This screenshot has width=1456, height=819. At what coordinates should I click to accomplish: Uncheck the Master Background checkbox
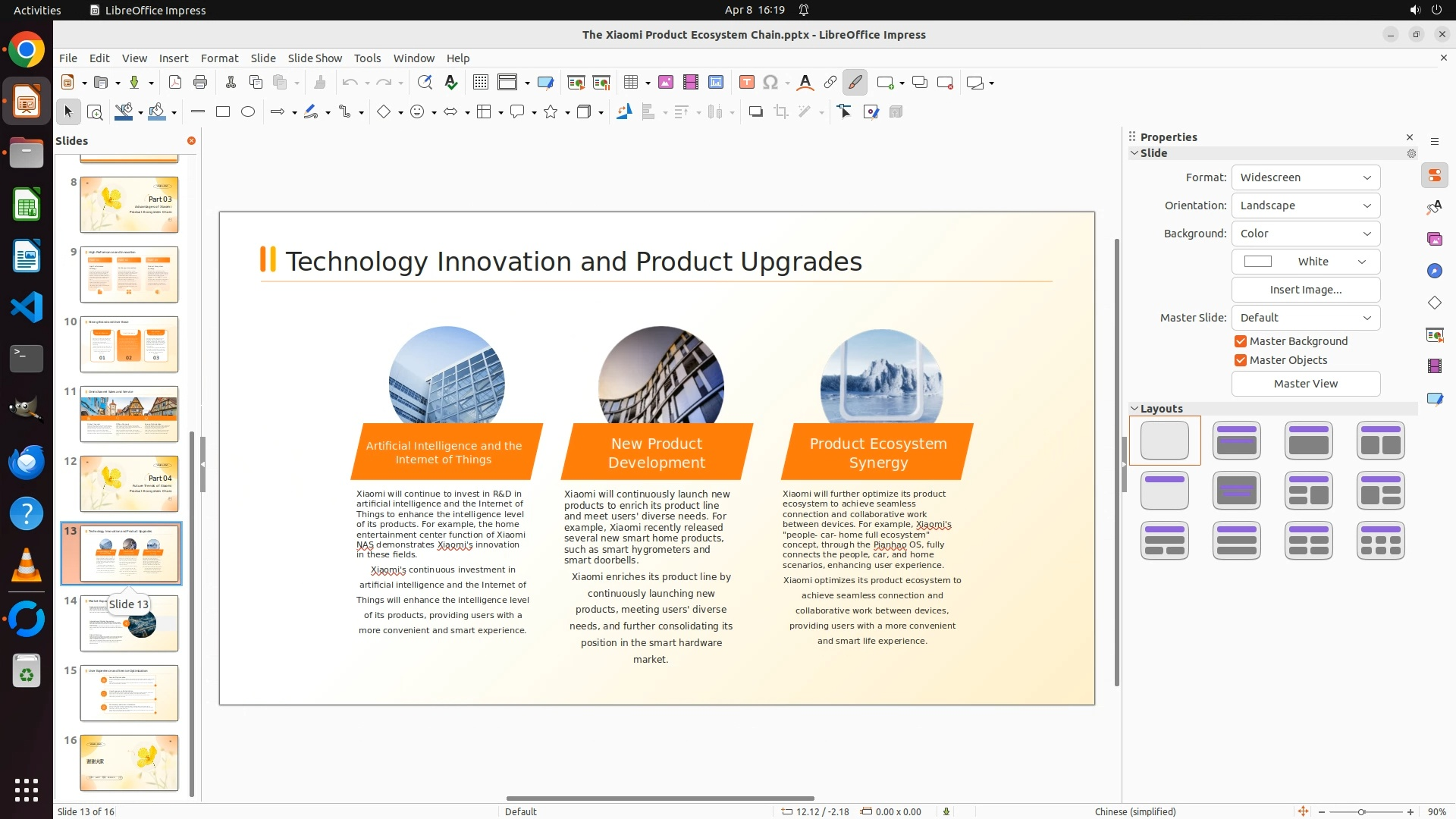tap(1241, 341)
